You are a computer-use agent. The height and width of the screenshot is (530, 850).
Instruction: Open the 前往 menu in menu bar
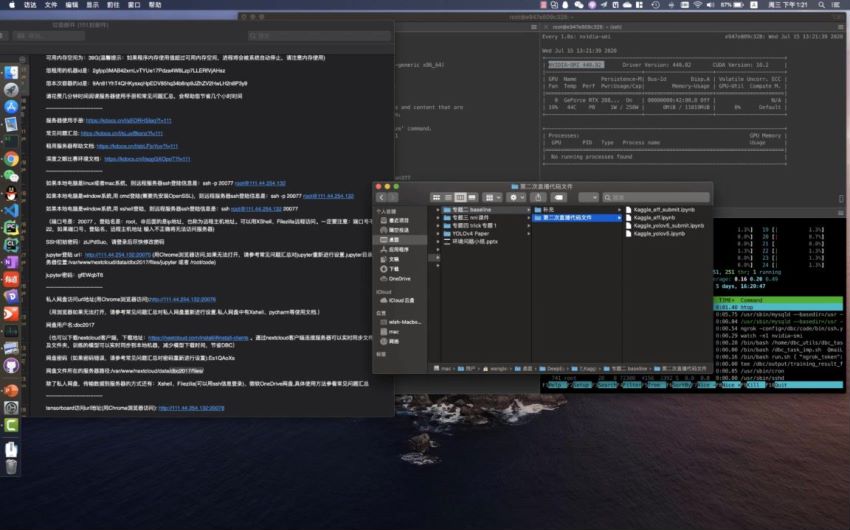[113, 5]
